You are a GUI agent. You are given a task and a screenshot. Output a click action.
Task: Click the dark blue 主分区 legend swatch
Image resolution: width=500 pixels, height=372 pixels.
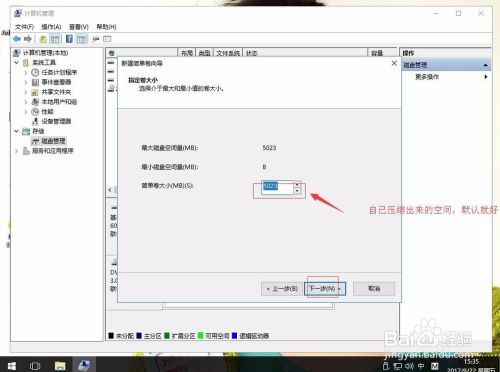tap(139, 336)
